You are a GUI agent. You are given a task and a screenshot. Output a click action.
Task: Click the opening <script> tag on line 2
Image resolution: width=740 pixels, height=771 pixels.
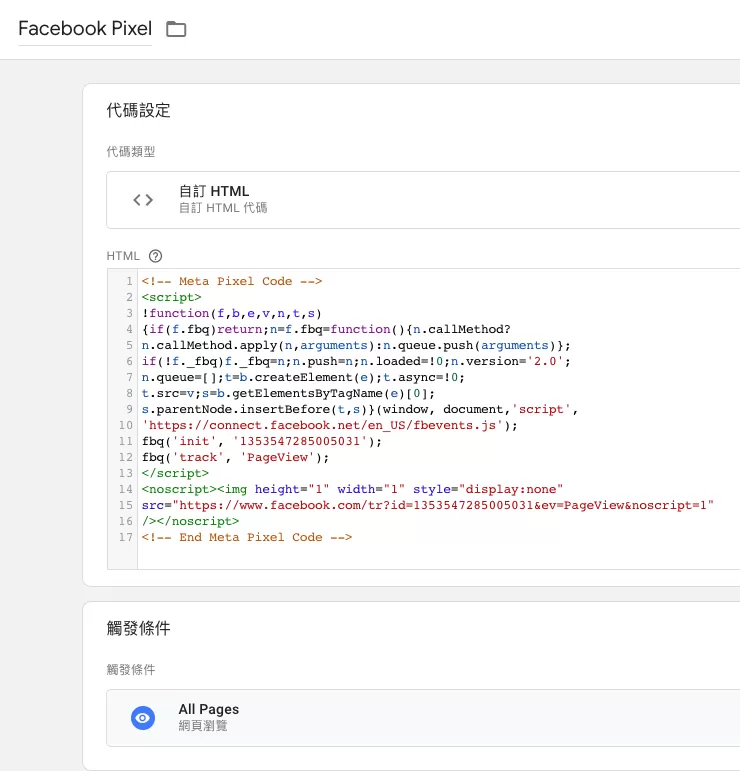click(172, 297)
